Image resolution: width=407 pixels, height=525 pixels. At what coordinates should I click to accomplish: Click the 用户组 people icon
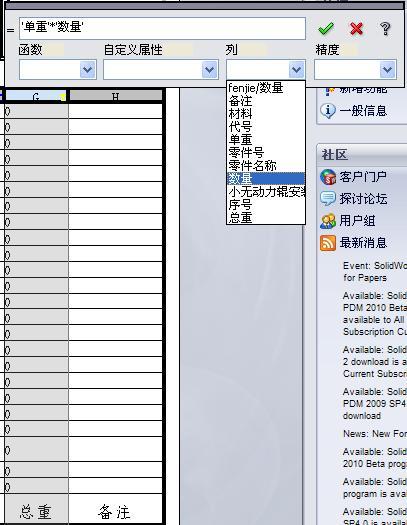click(x=328, y=221)
